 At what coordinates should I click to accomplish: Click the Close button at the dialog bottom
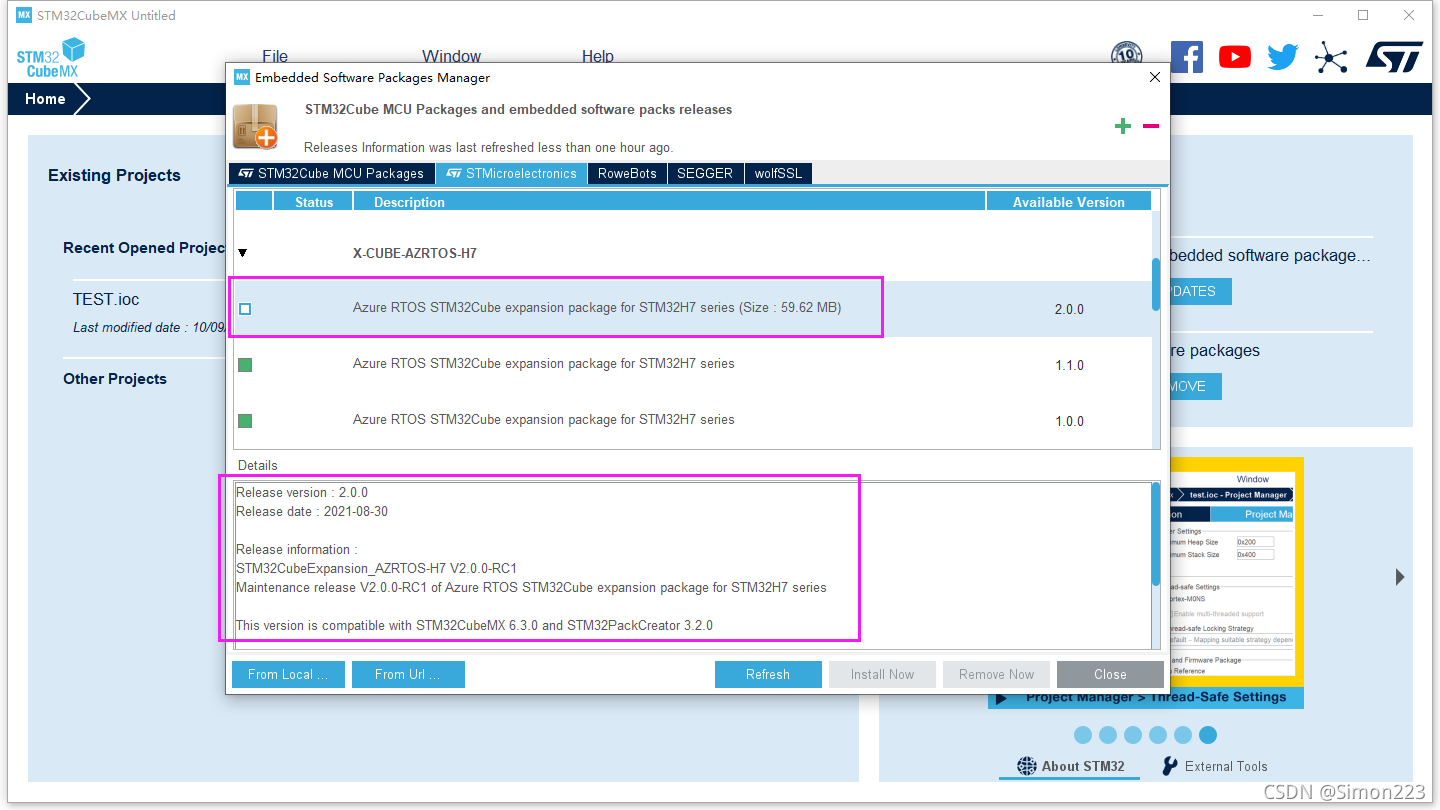pos(1110,674)
